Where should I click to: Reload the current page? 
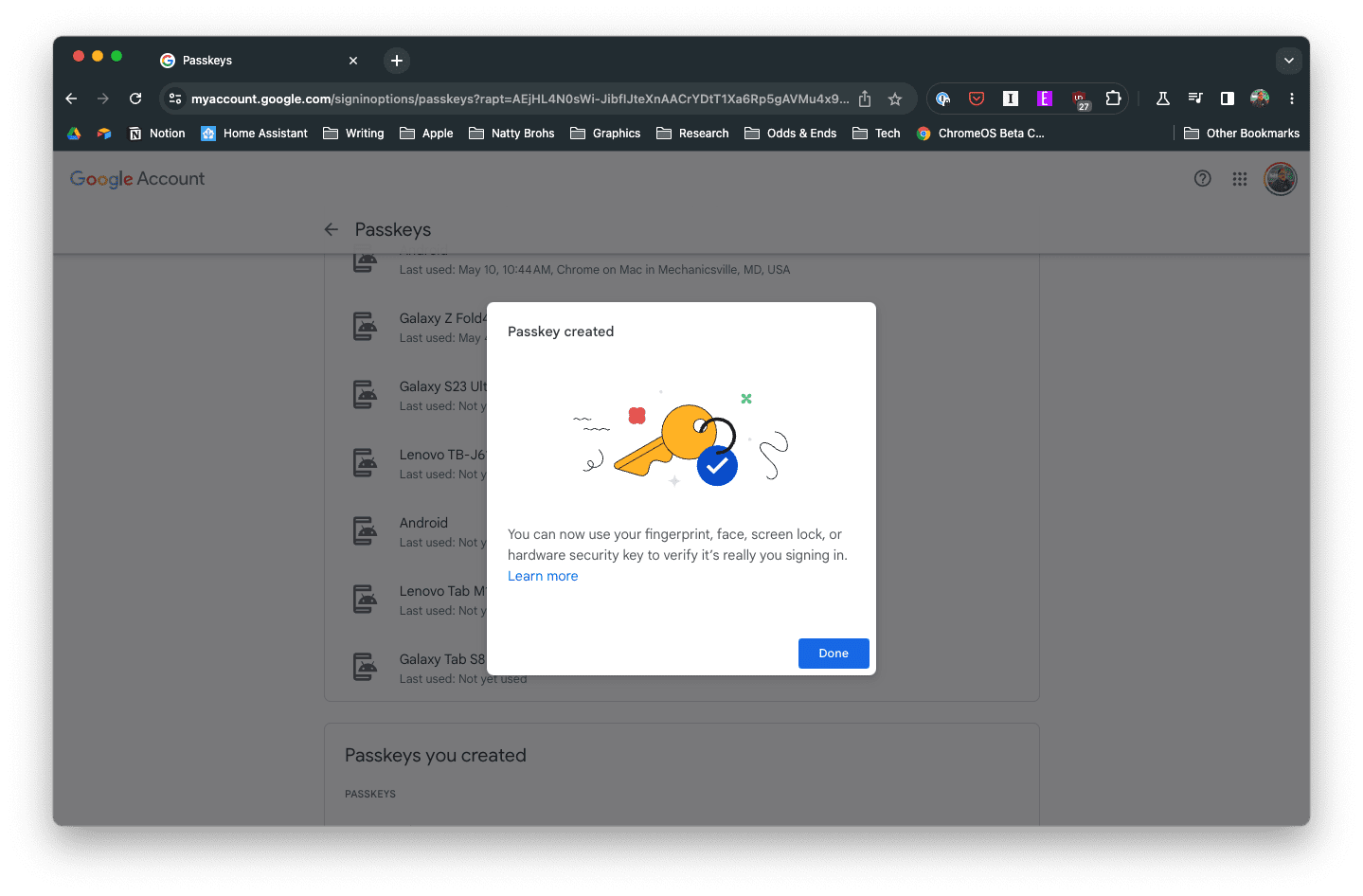[135, 99]
